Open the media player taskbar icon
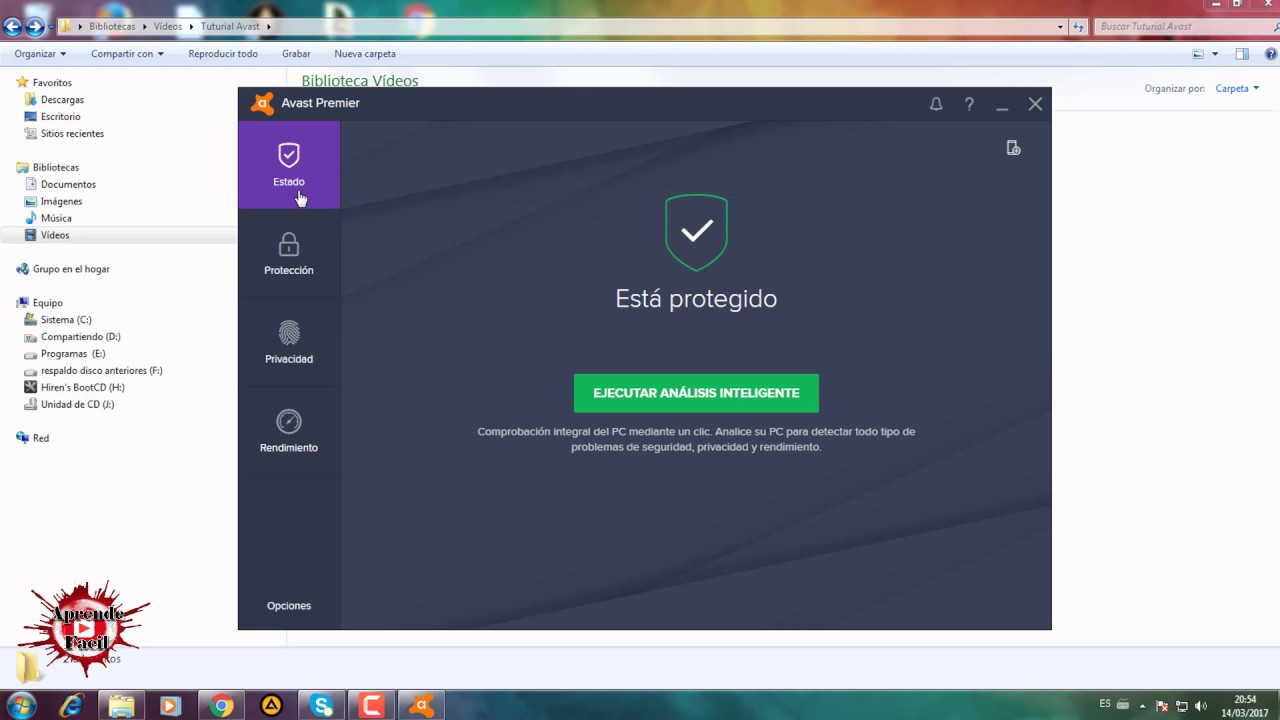1280x720 pixels. (x=171, y=706)
